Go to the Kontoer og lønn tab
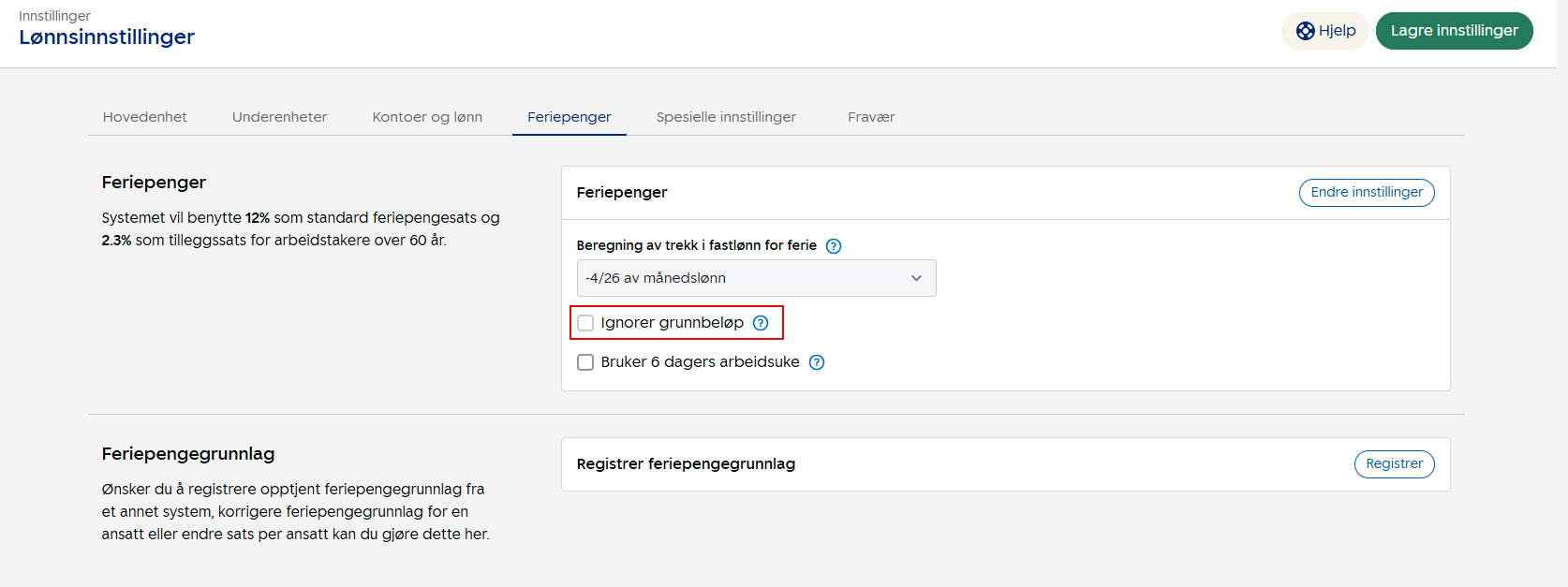The image size is (1568, 587). (x=427, y=117)
